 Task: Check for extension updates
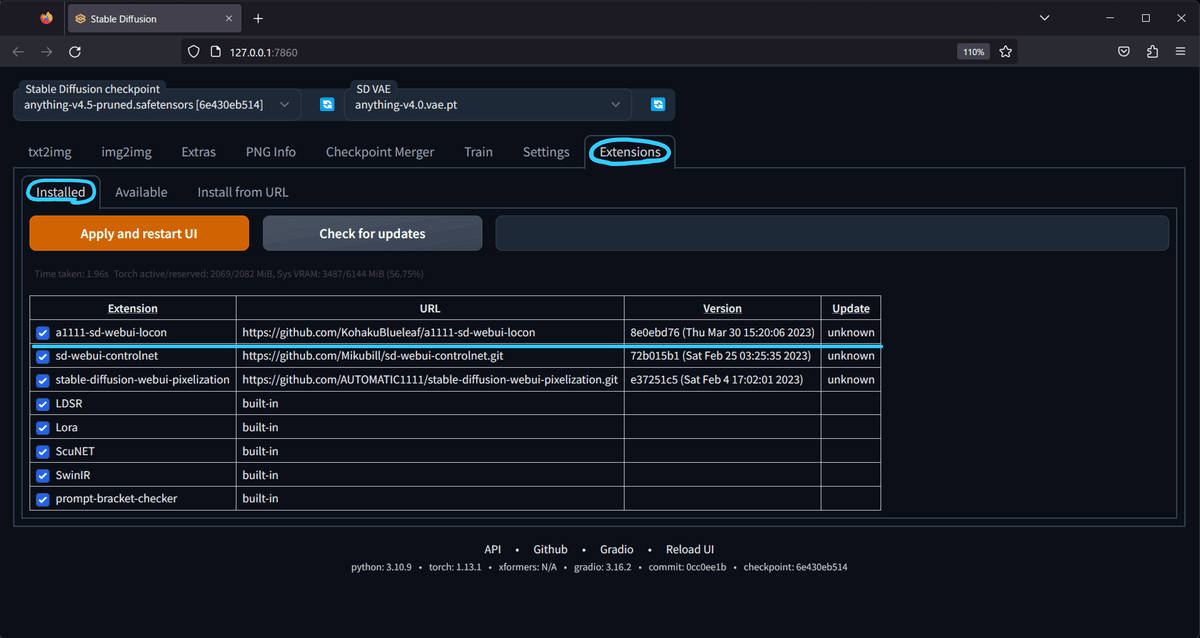point(372,232)
